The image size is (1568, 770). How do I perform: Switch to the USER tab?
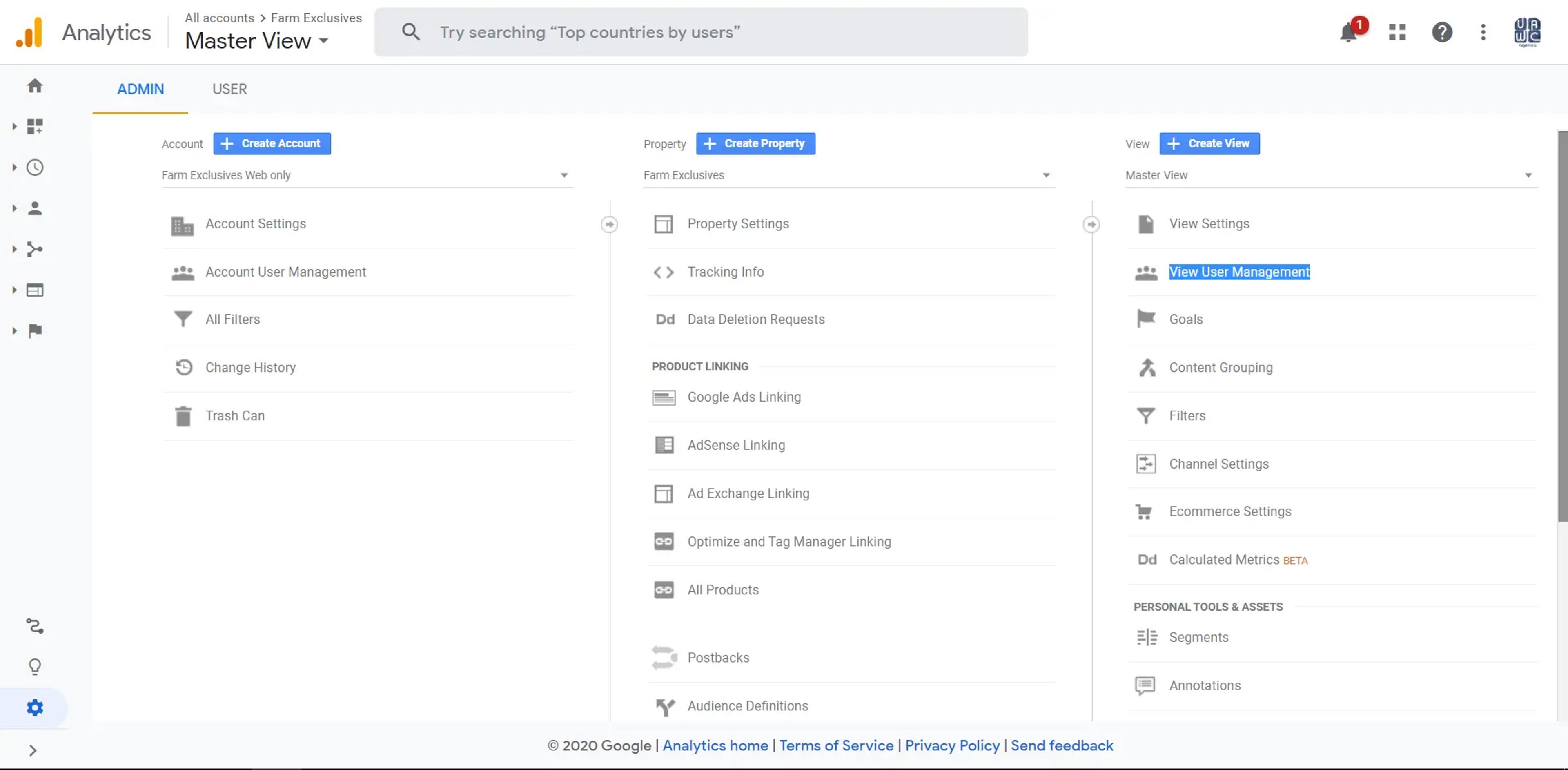pos(229,89)
